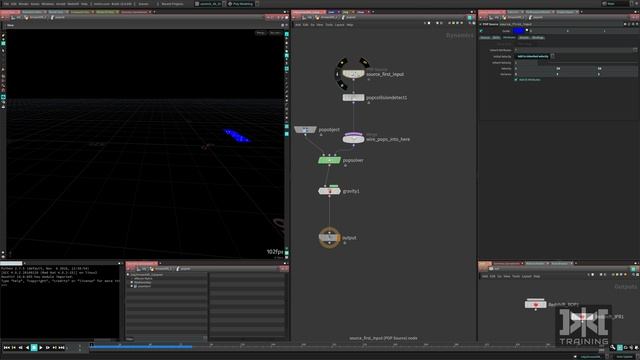The width and height of the screenshot is (640, 360).
Task: Open the No cam camera dropdown
Action: coord(275,33)
